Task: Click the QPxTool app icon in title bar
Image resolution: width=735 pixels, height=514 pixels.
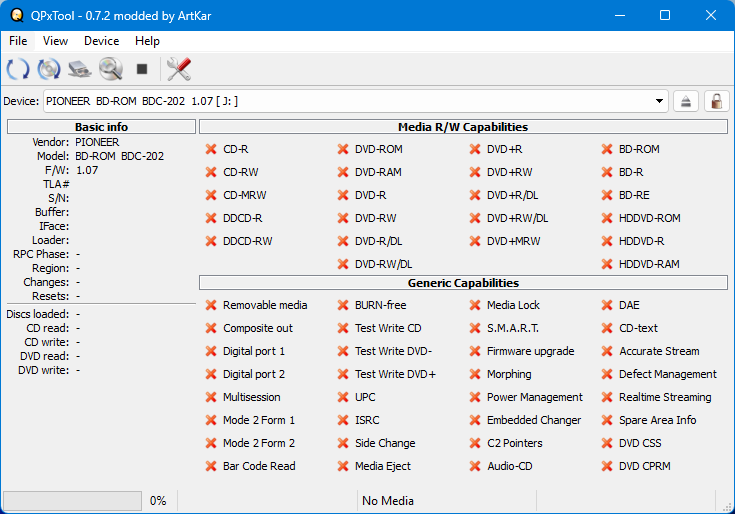Action: 17,15
